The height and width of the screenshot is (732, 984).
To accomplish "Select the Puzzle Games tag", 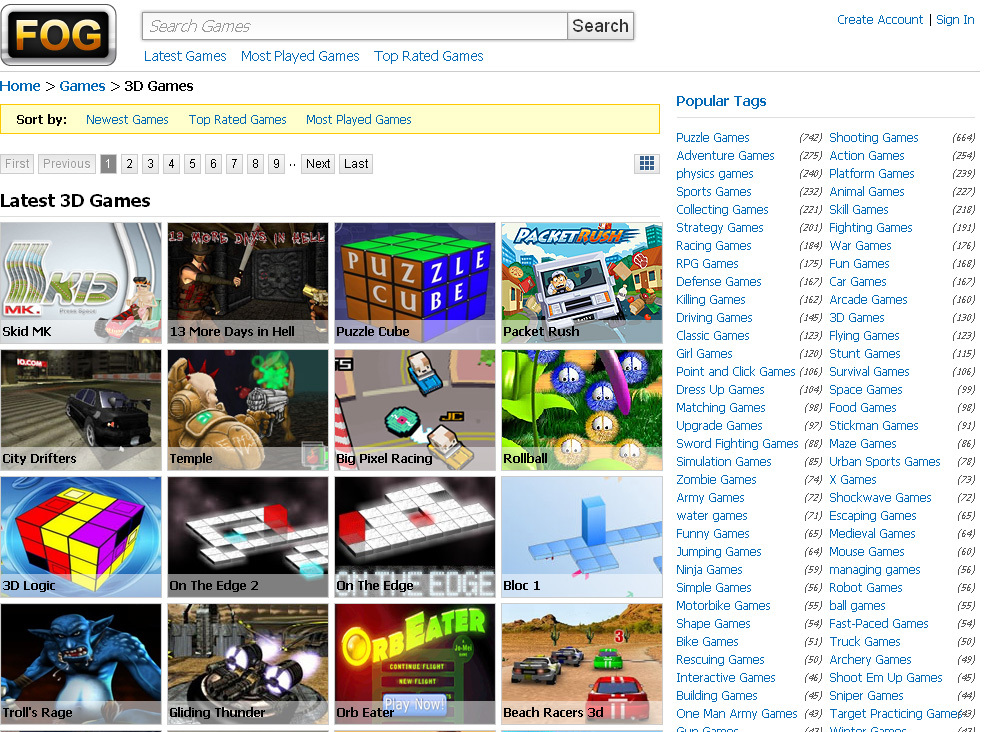I will (x=712, y=137).
